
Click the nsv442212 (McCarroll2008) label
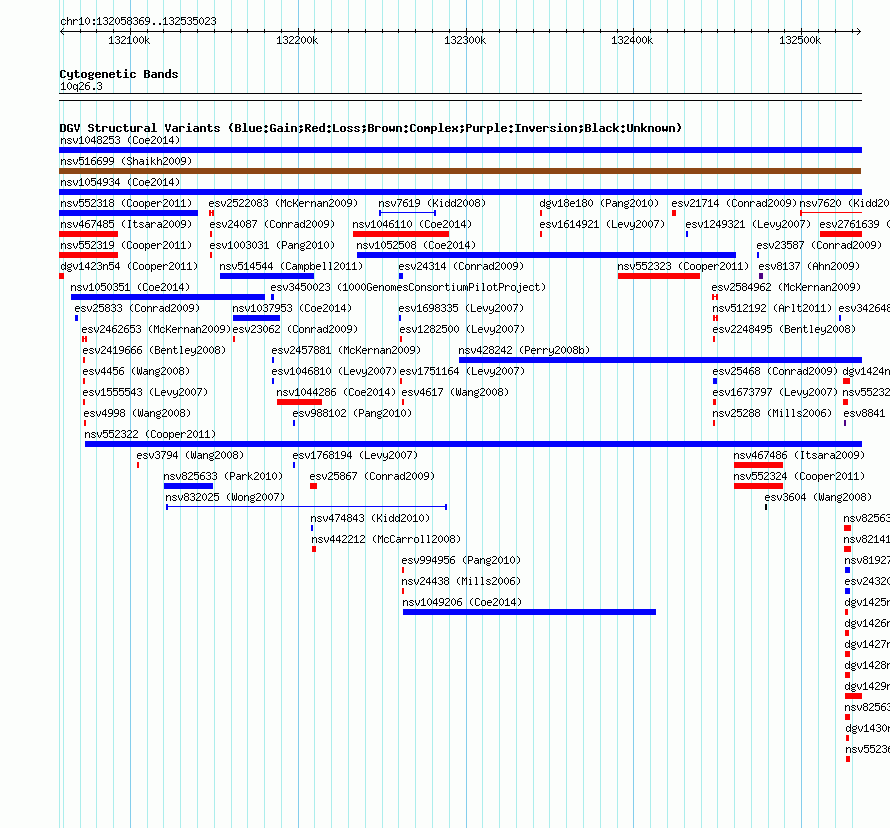click(x=386, y=539)
